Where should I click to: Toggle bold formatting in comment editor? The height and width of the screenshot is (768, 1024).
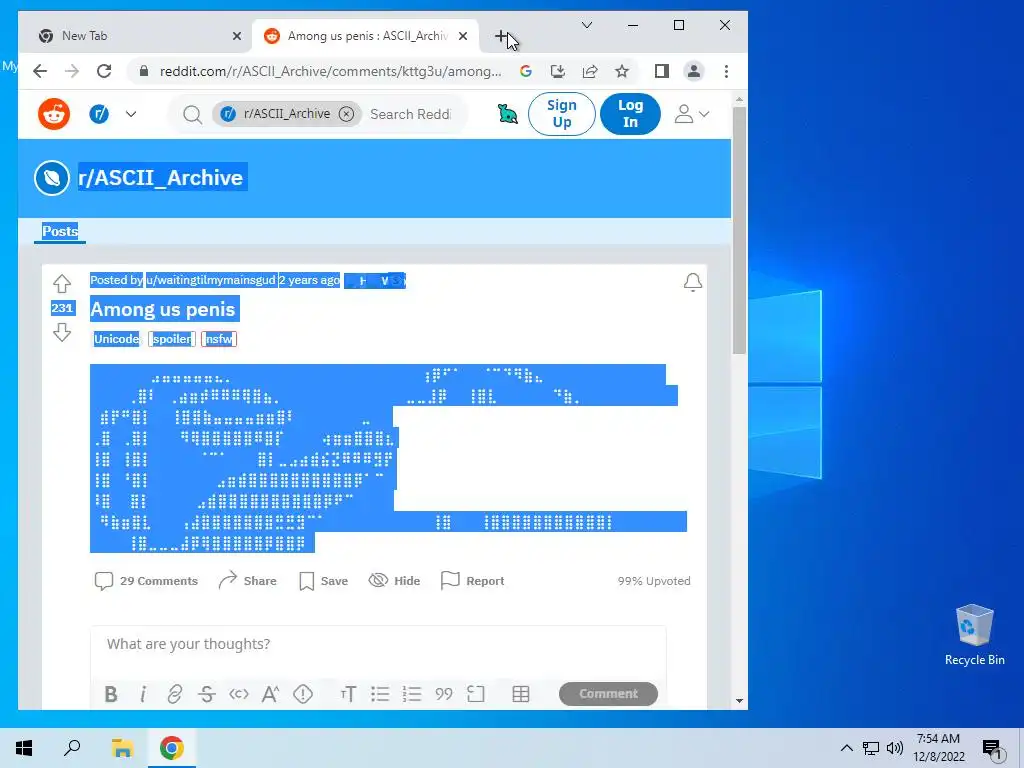coord(111,694)
